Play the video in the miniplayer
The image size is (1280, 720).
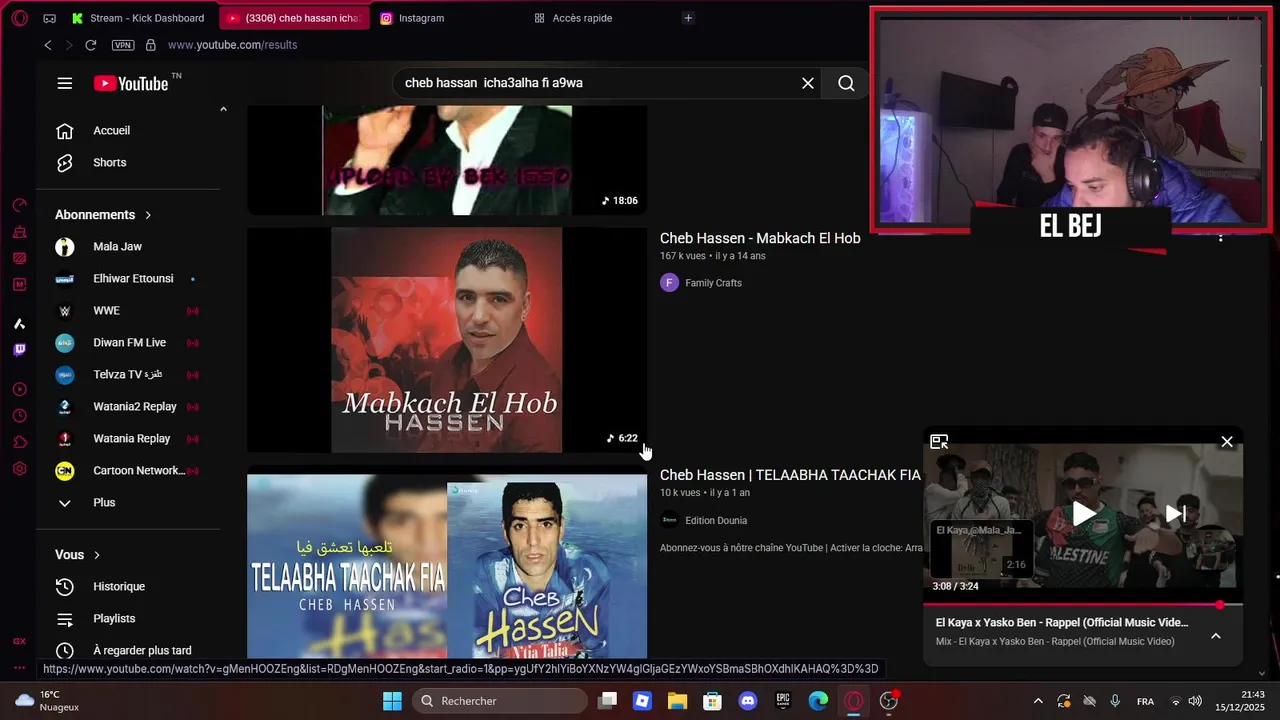click(x=1083, y=514)
